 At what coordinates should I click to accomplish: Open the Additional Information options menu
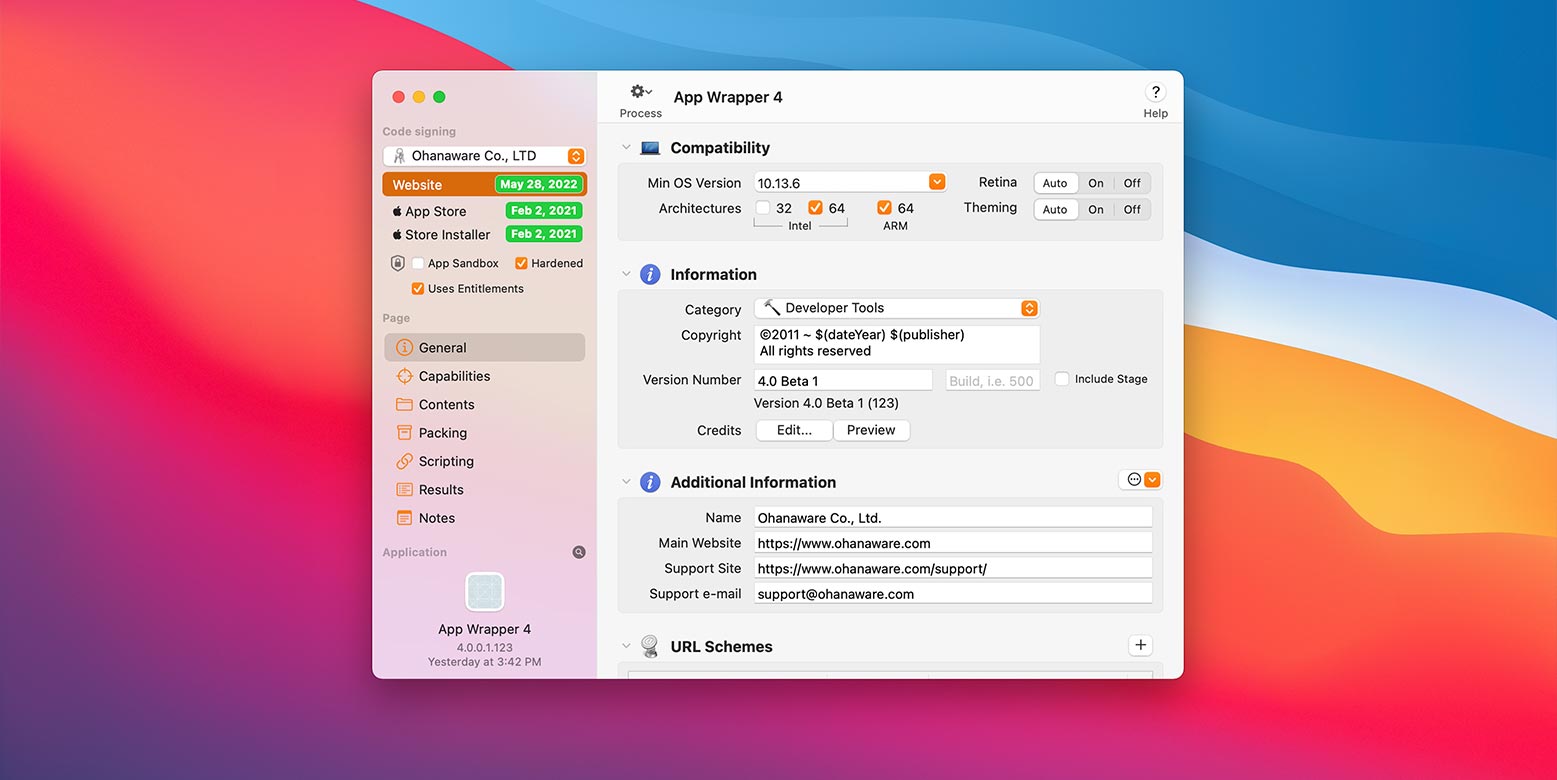(x=1142, y=480)
